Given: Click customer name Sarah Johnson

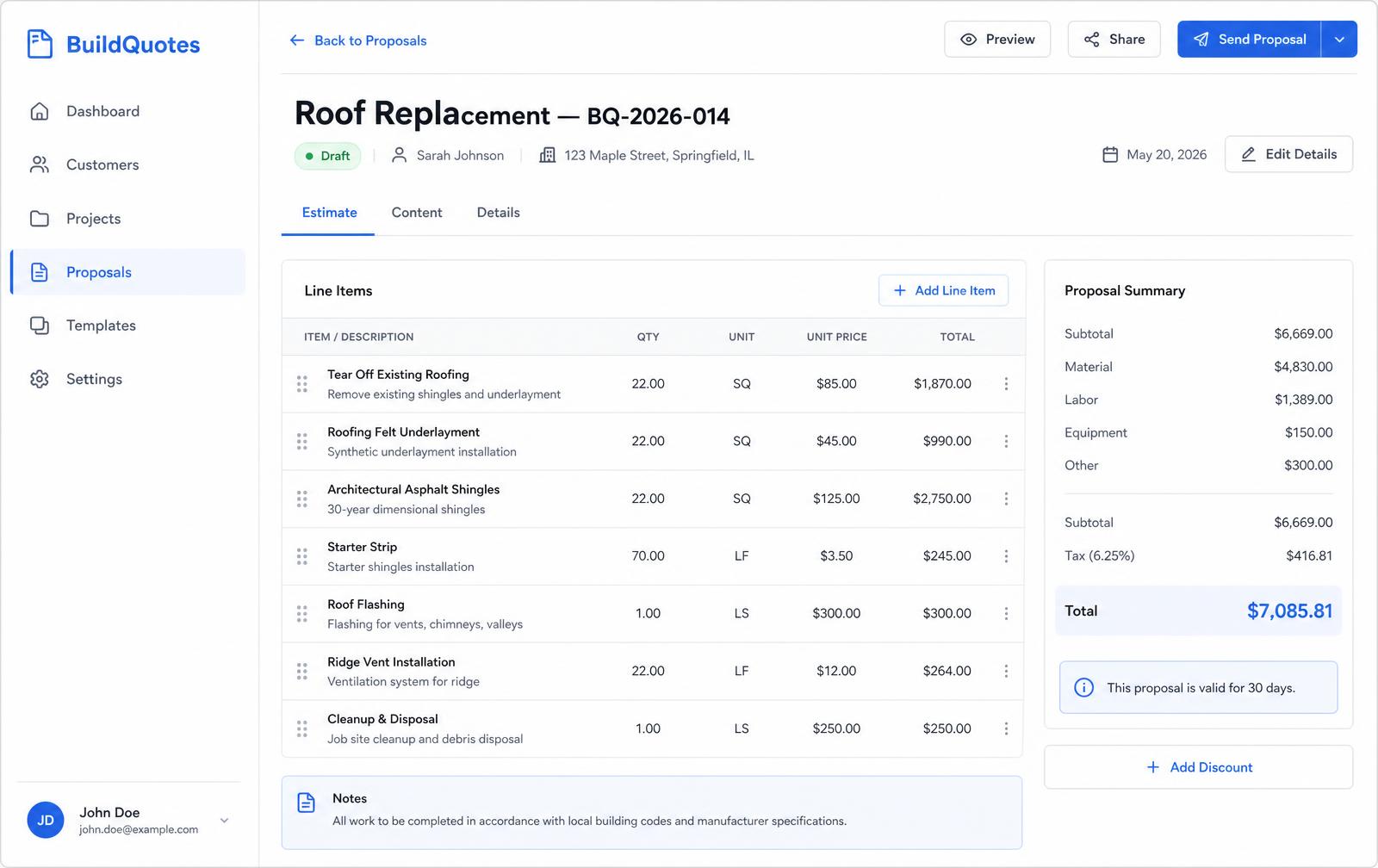Looking at the screenshot, I should point(460,156).
